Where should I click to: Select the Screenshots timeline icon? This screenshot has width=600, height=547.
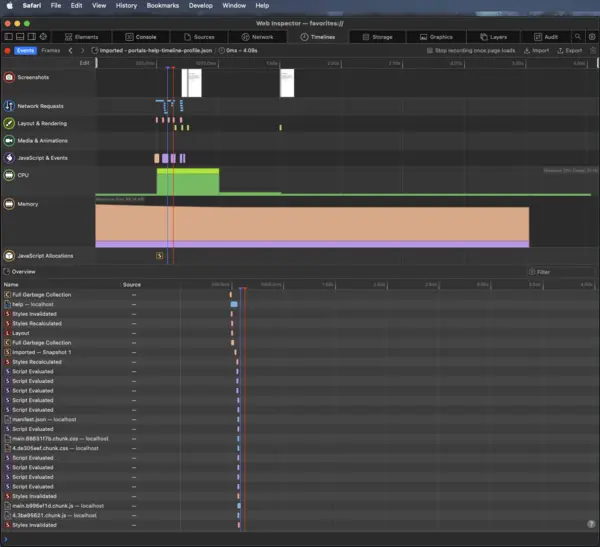9,77
